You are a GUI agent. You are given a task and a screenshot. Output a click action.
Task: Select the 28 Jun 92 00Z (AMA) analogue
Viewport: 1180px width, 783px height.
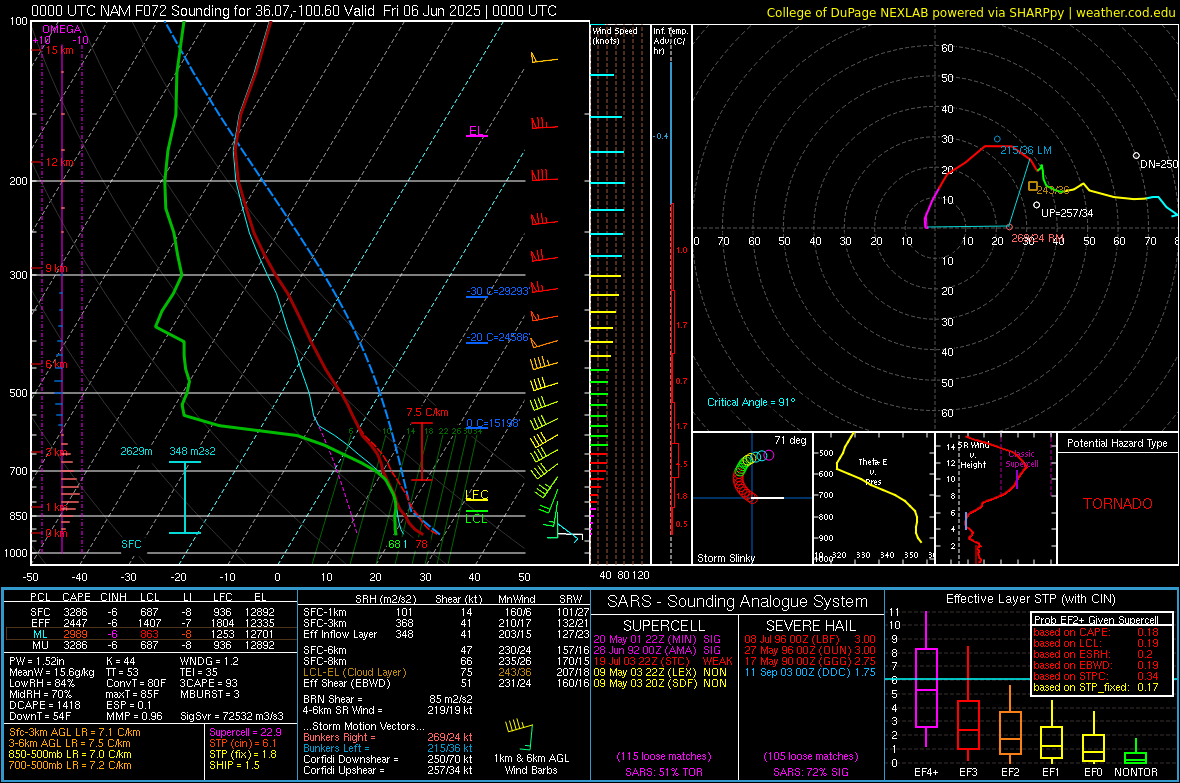click(657, 650)
